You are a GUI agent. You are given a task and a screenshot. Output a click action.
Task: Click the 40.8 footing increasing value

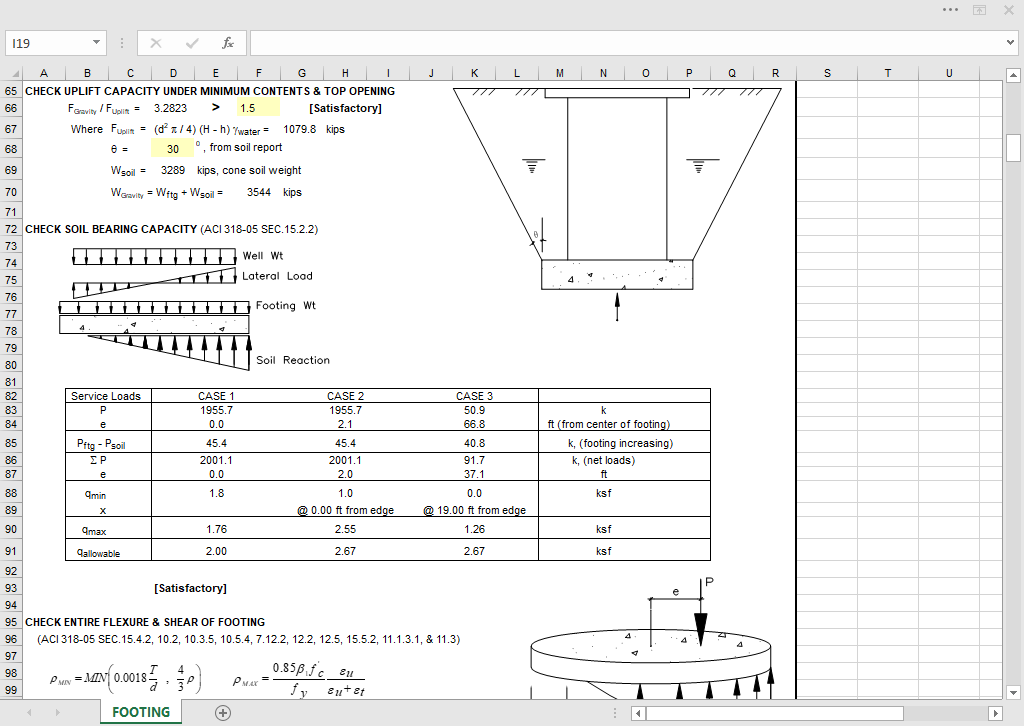(x=474, y=443)
